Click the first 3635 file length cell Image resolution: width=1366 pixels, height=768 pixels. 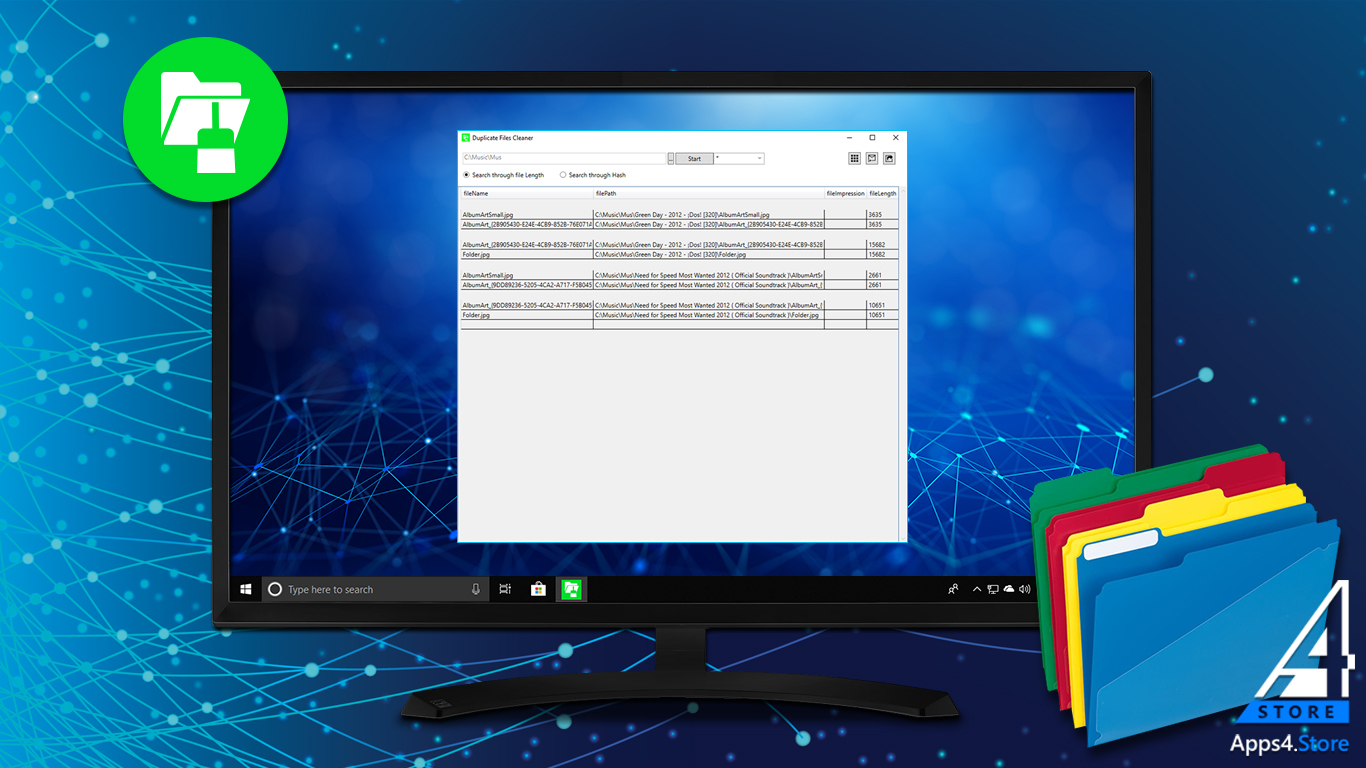[882, 214]
